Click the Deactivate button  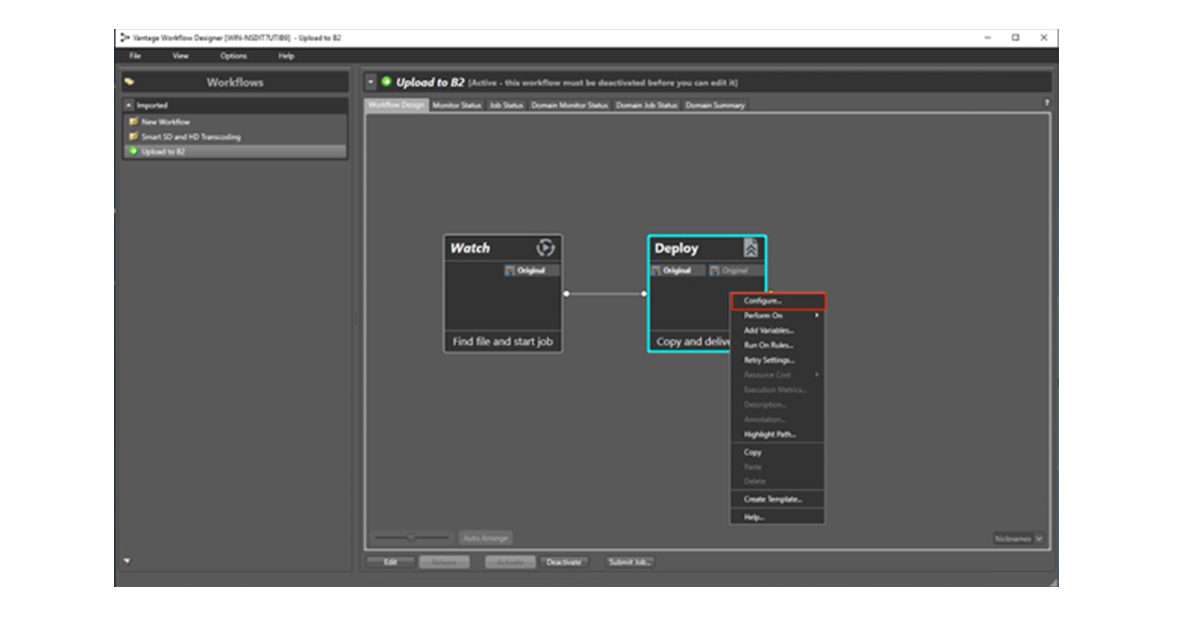point(563,562)
